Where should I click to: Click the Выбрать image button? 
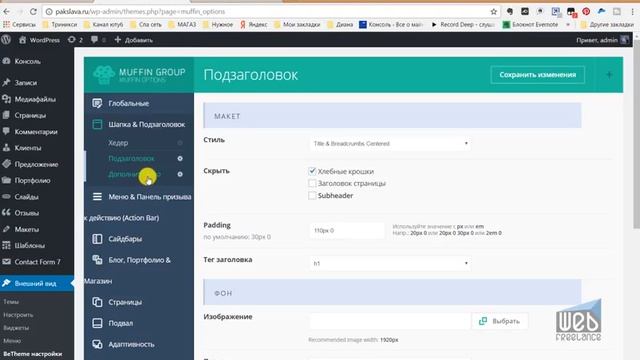(x=500, y=321)
